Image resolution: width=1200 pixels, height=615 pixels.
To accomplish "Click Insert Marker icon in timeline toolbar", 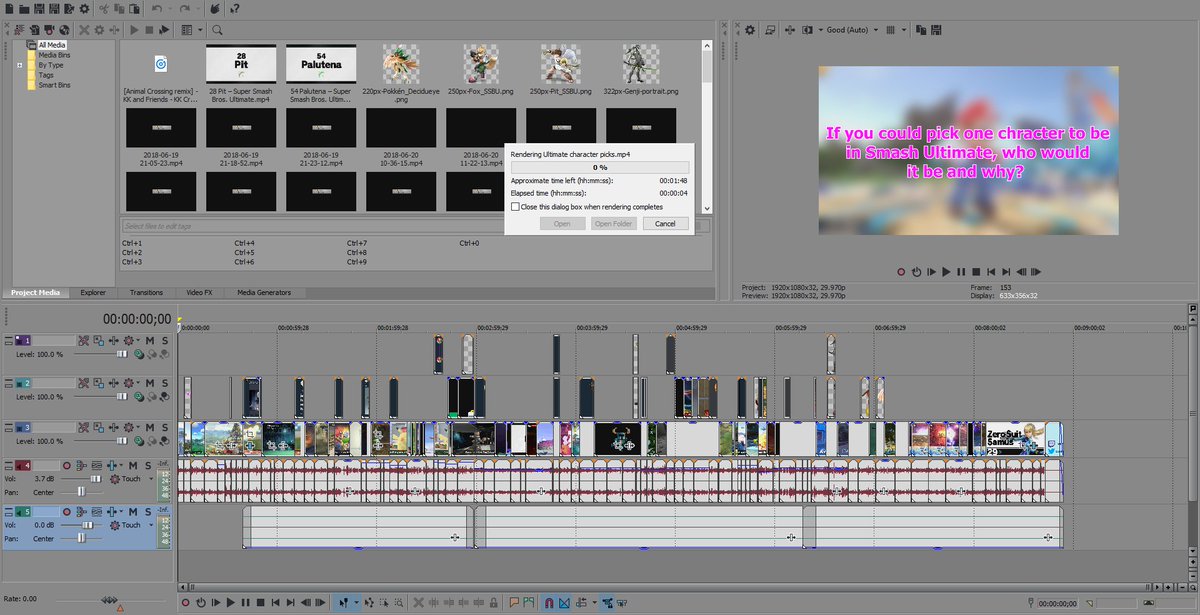I will [x=514, y=603].
